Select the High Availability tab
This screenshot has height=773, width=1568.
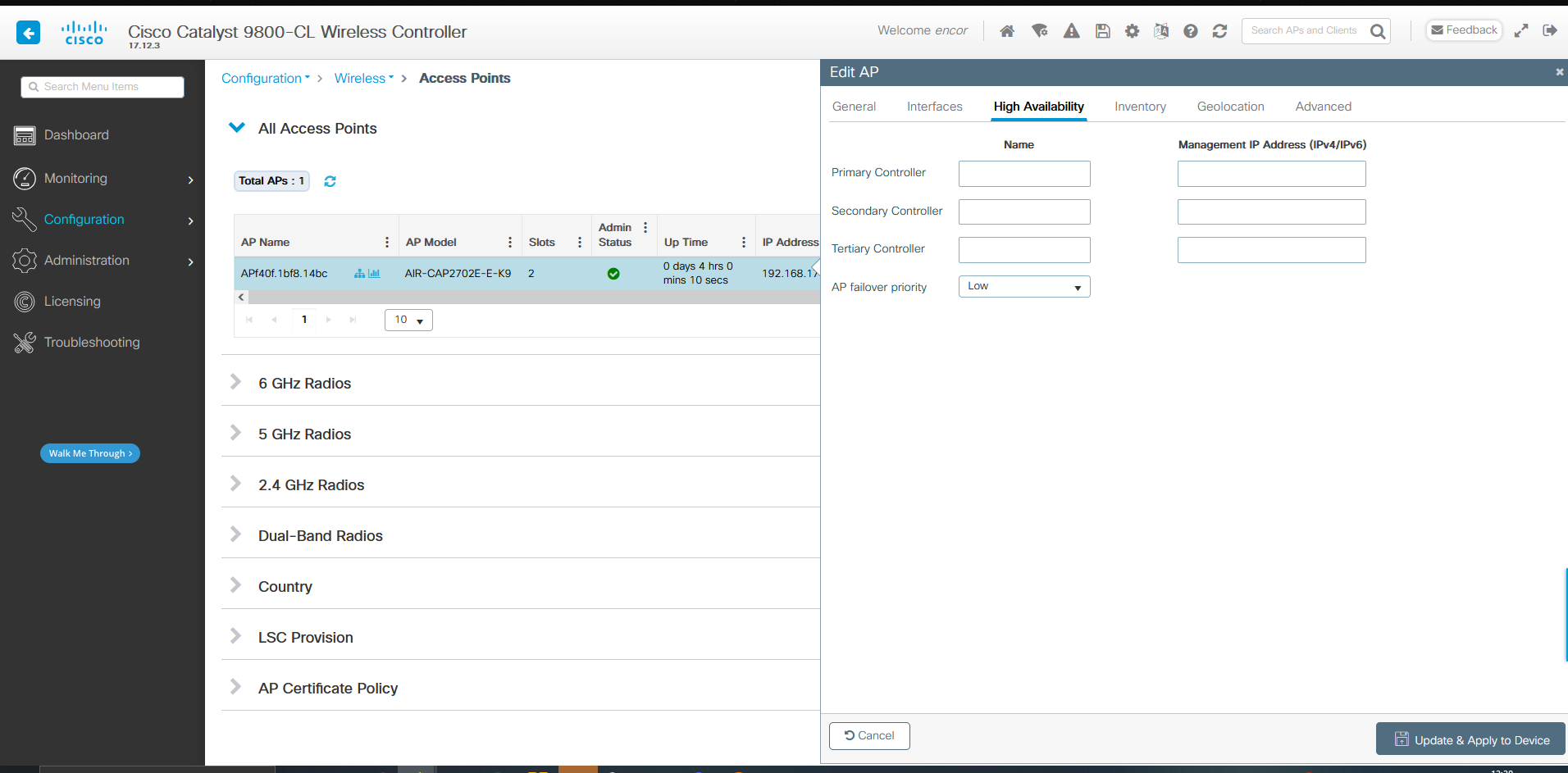tap(1038, 107)
